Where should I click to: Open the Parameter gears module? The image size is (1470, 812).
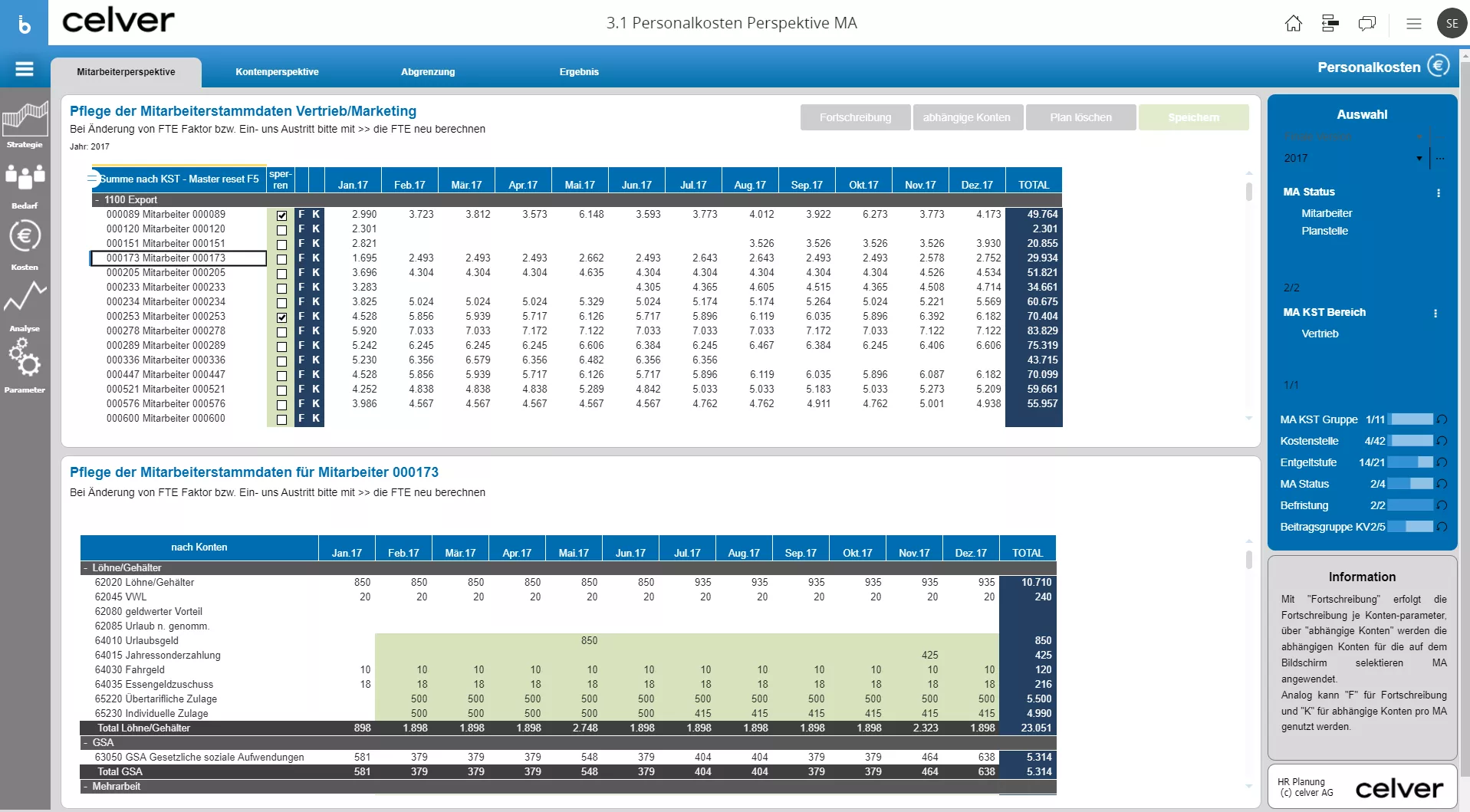[x=25, y=367]
